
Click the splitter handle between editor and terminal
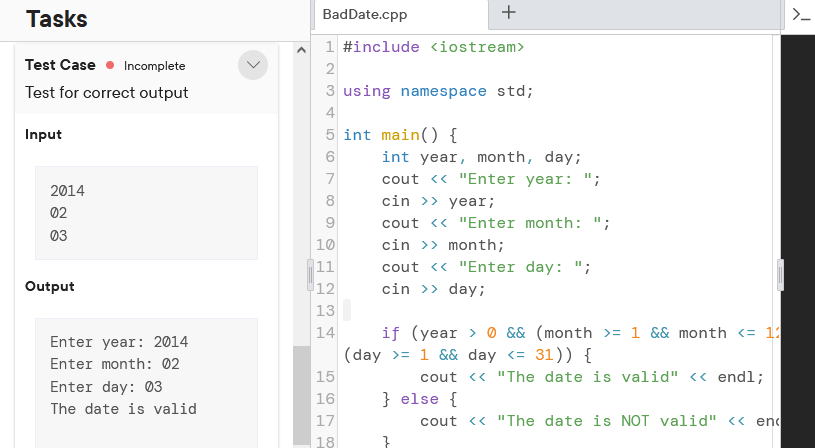(x=780, y=274)
